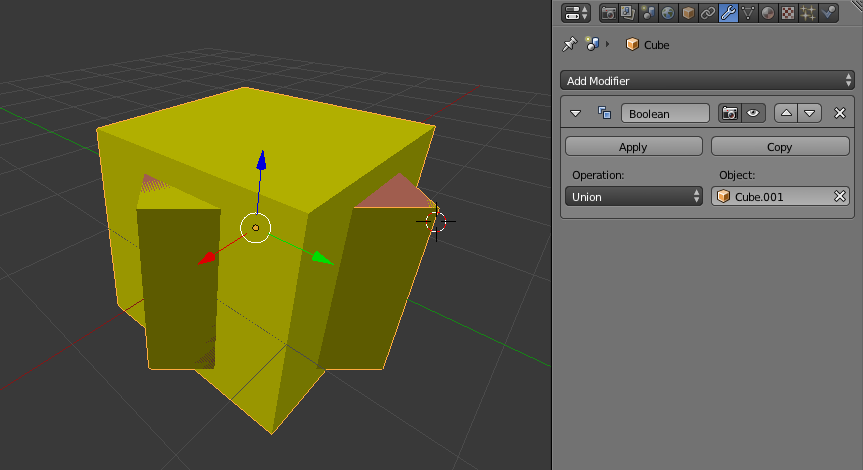Open the Render properties tab (camera icon)

pyautogui.click(x=609, y=13)
